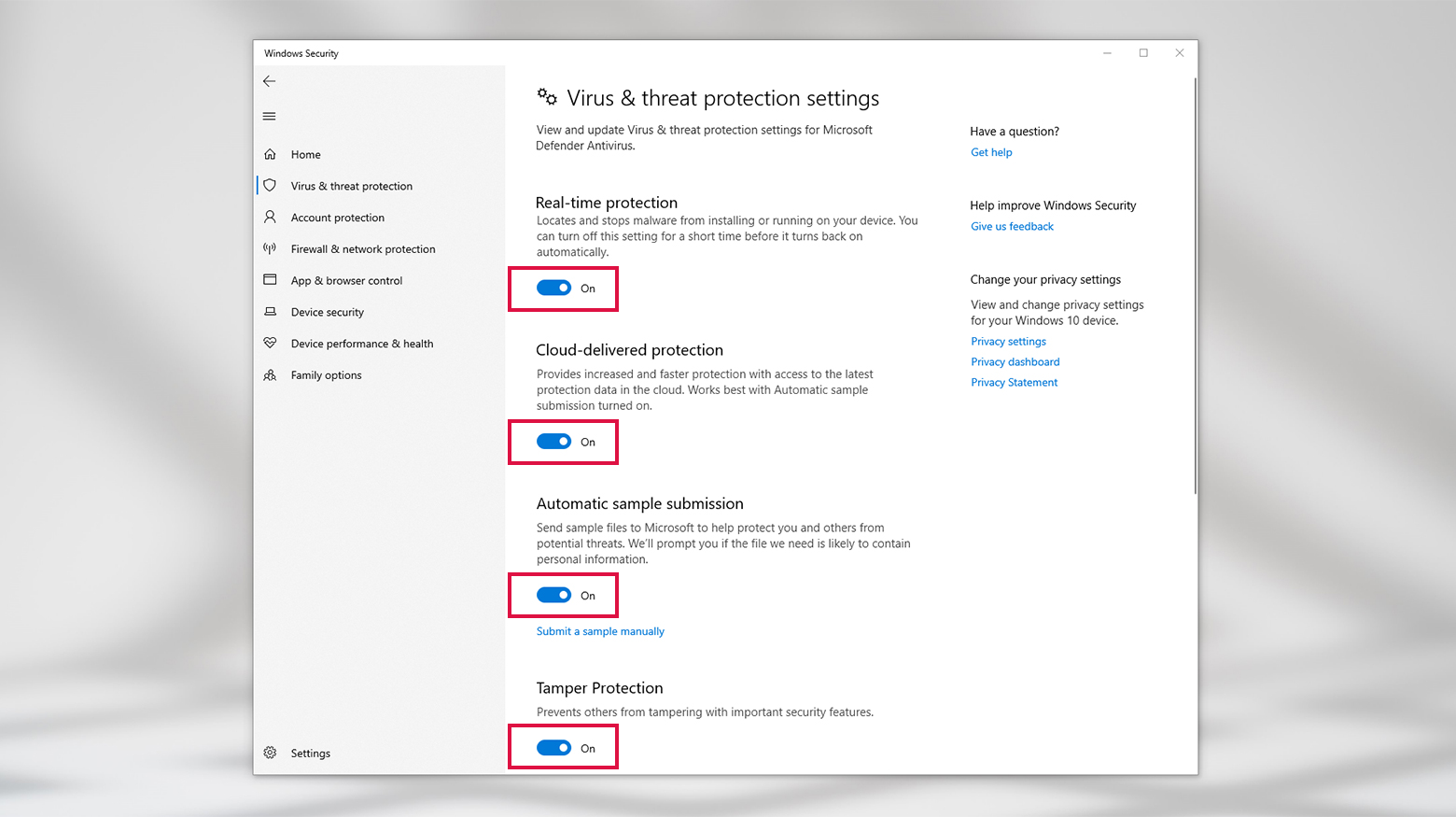Click the Firewall & network protection icon
The height and width of the screenshot is (817, 1456).
point(270,248)
